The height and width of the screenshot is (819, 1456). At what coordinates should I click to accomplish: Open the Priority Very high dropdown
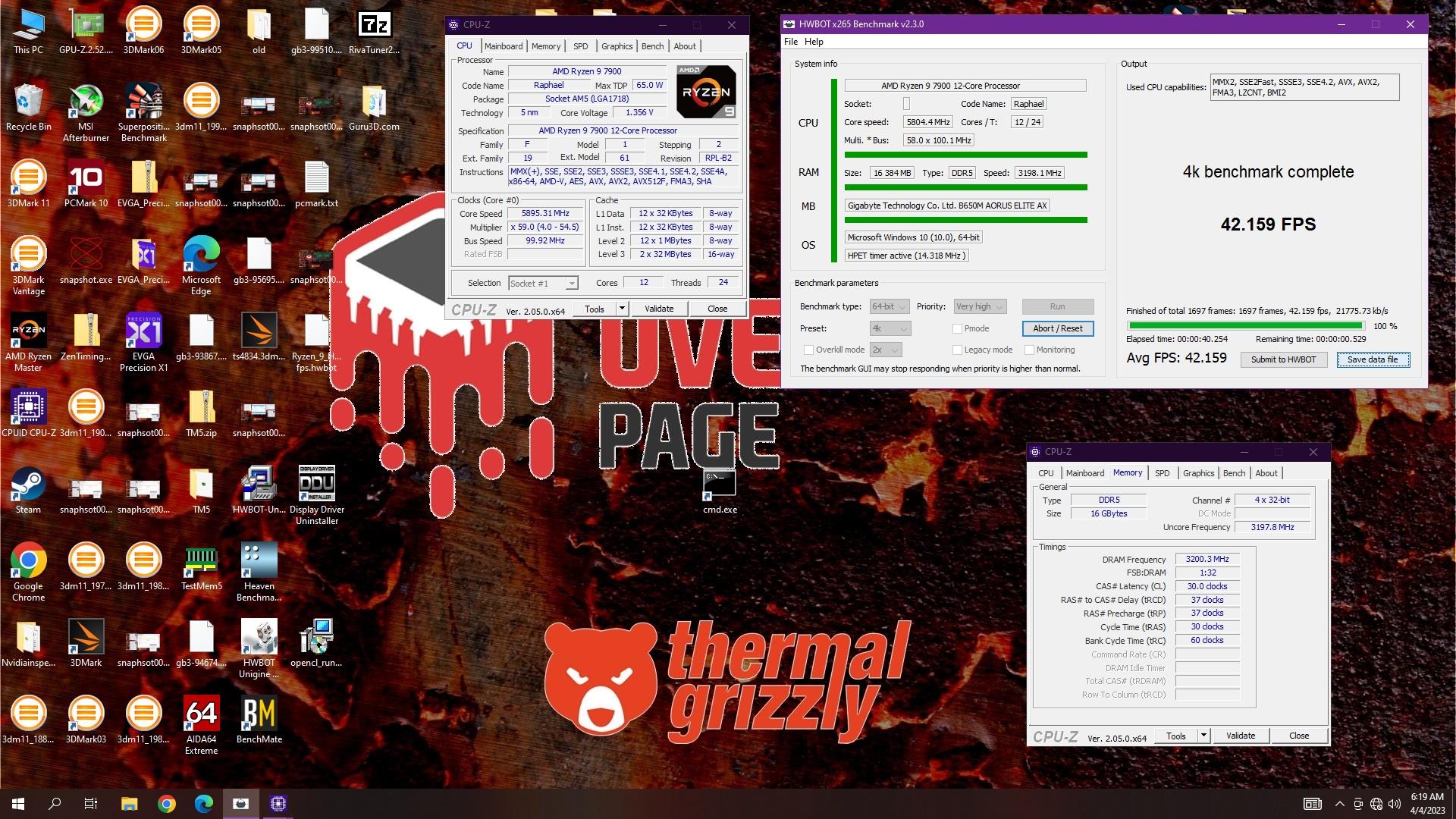click(980, 306)
